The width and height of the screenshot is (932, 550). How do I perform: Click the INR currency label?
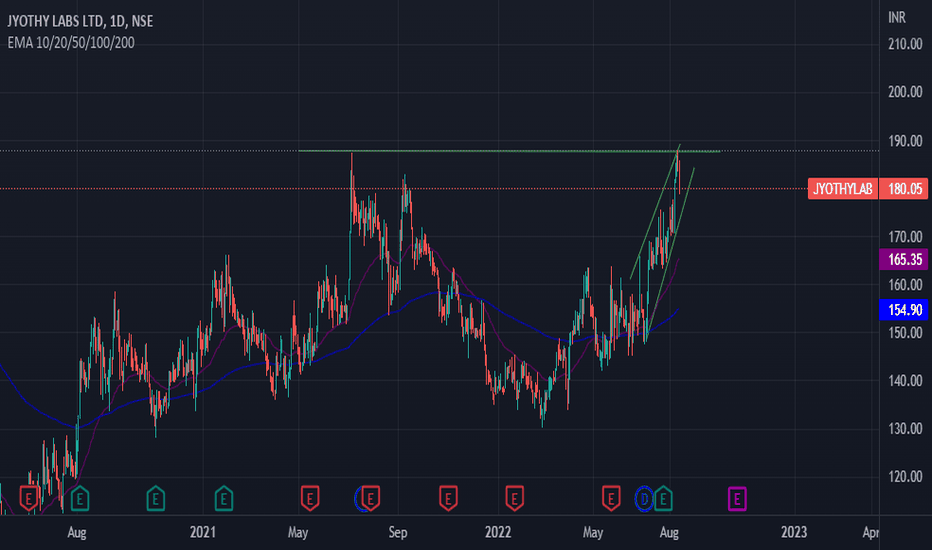(897, 18)
